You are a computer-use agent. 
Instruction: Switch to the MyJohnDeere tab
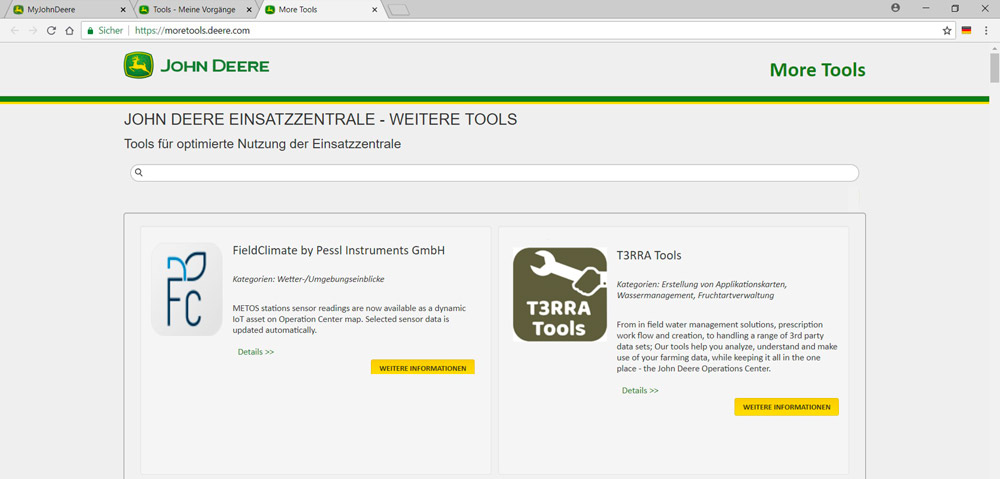66,10
